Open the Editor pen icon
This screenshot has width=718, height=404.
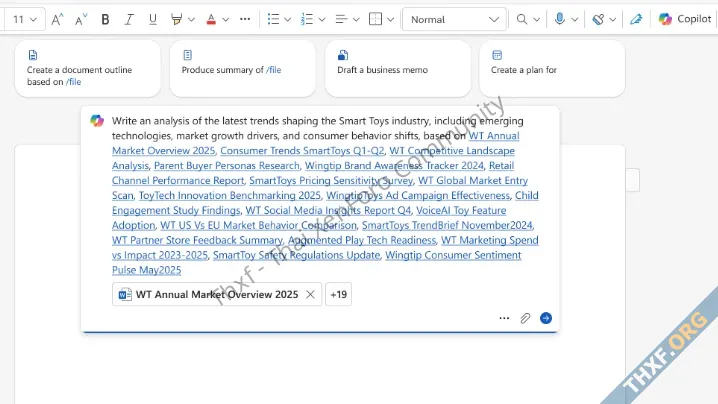(636, 19)
